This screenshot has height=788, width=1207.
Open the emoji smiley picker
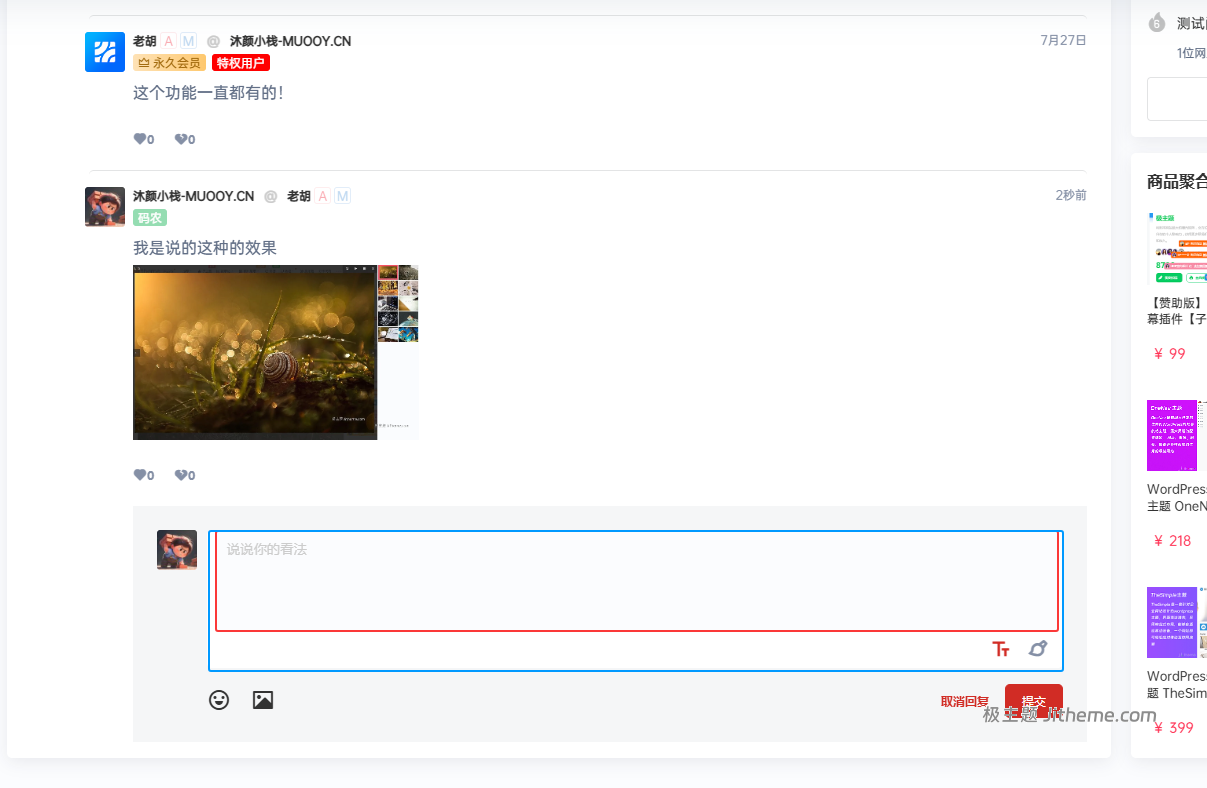219,700
